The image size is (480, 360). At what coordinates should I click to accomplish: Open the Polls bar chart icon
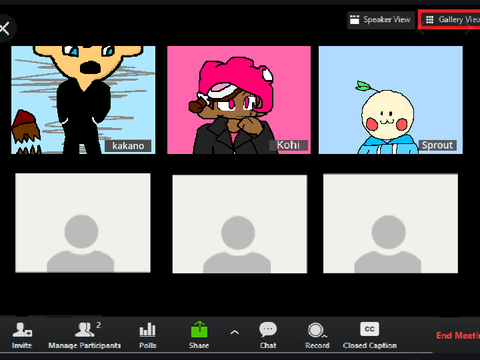147,330
